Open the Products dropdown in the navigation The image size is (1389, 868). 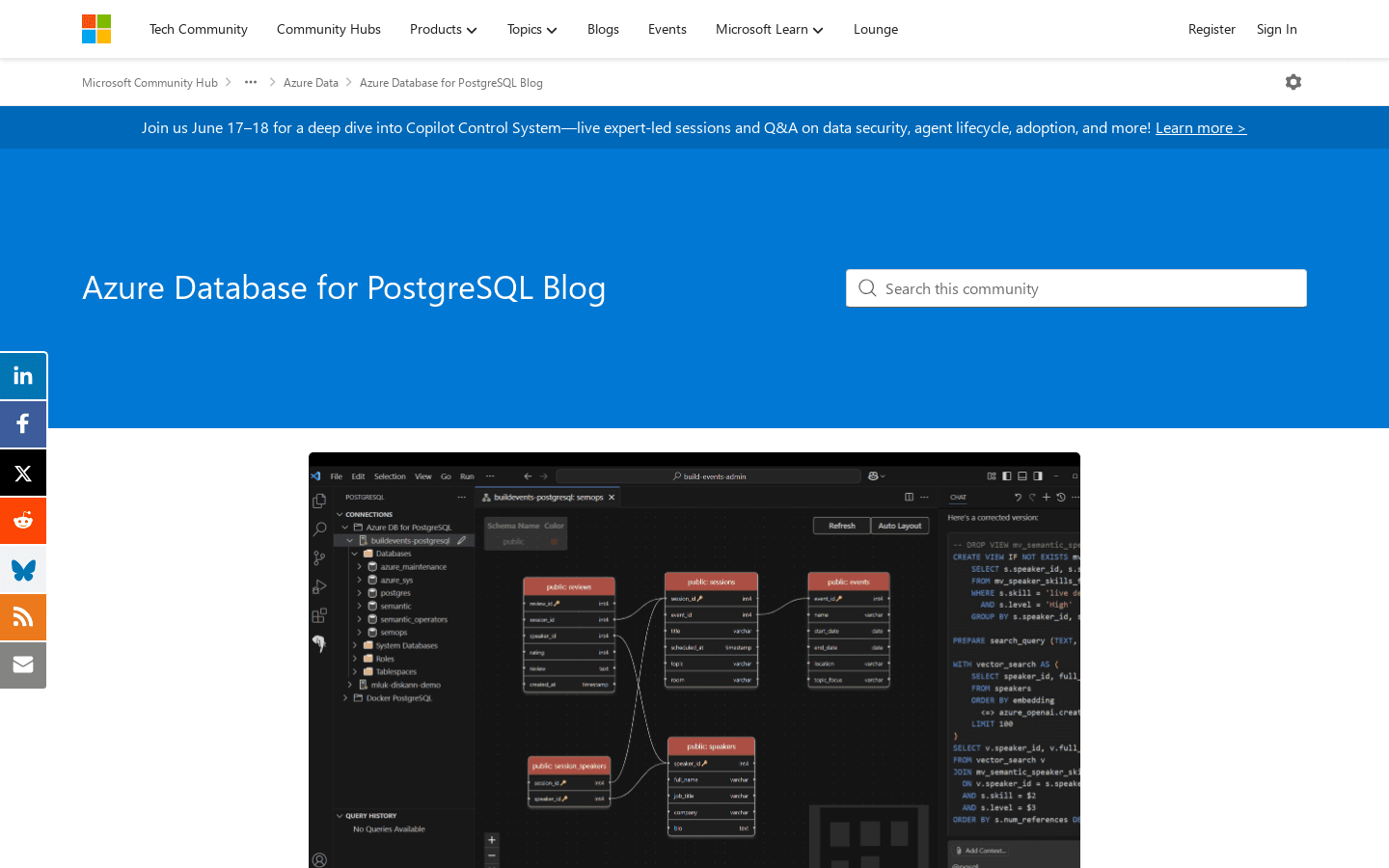click(x=443, y=29)
